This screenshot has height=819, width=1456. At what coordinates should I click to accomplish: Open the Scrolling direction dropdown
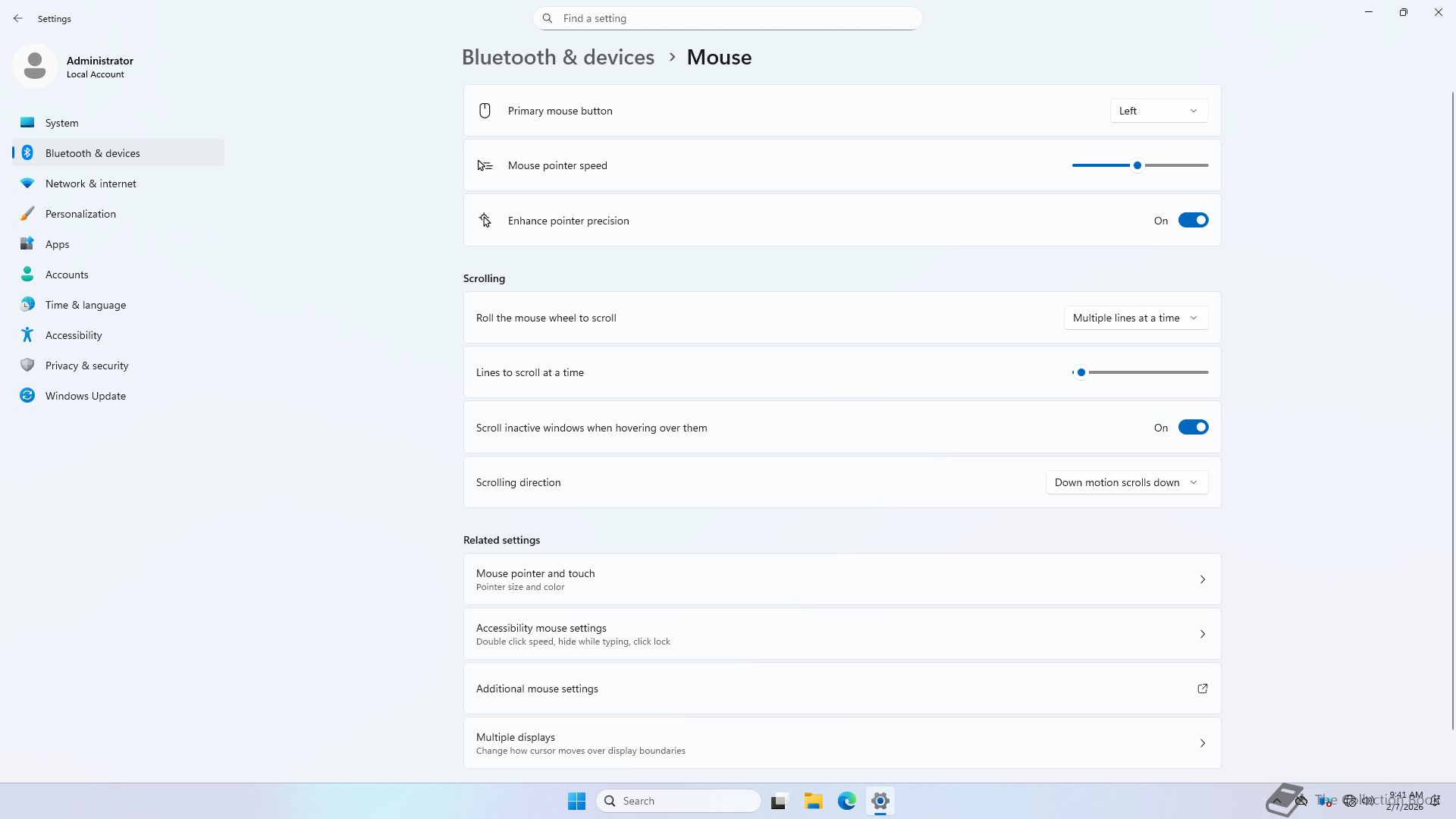coord(1126,482)
